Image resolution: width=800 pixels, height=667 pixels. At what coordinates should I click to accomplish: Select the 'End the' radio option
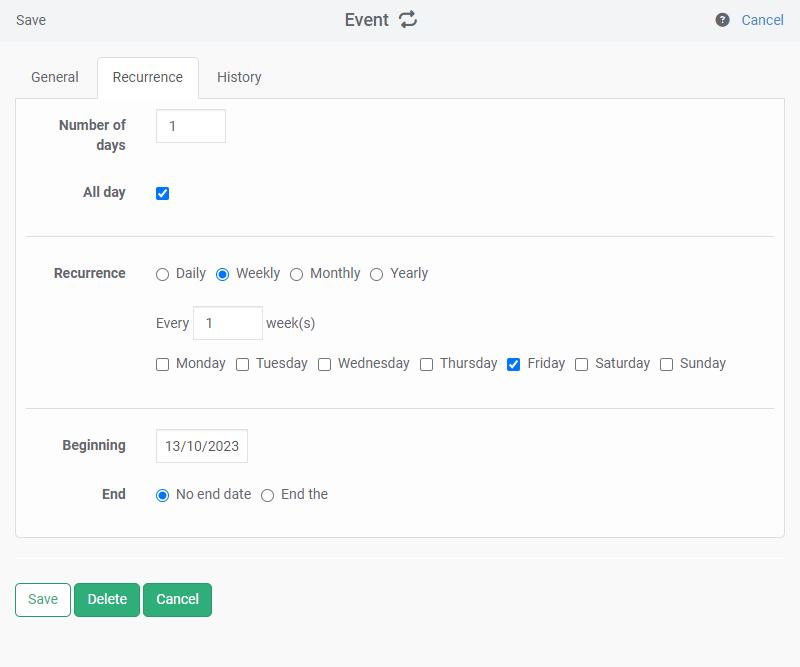[x=268, y=495]
